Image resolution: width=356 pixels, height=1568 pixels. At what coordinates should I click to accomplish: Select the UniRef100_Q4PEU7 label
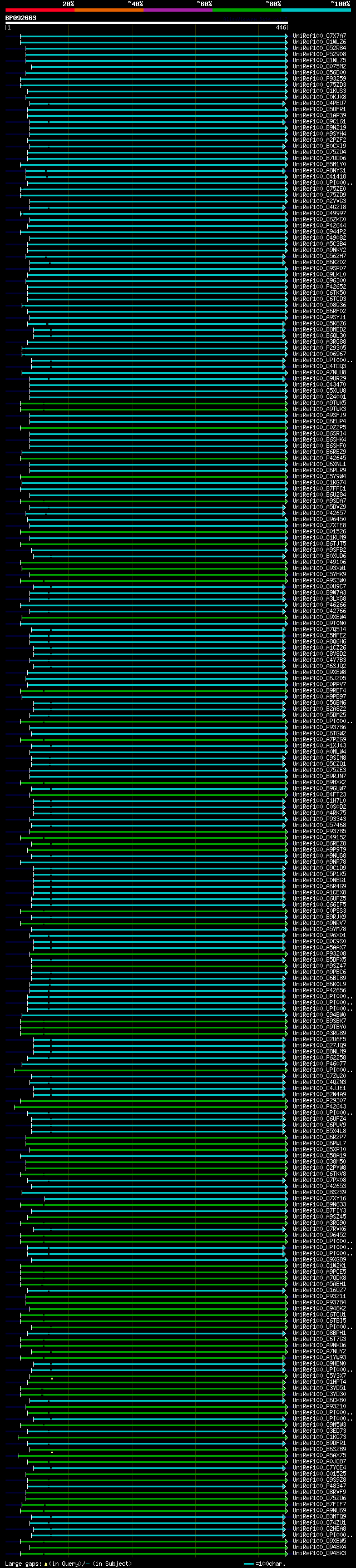(x=319, y=103)
